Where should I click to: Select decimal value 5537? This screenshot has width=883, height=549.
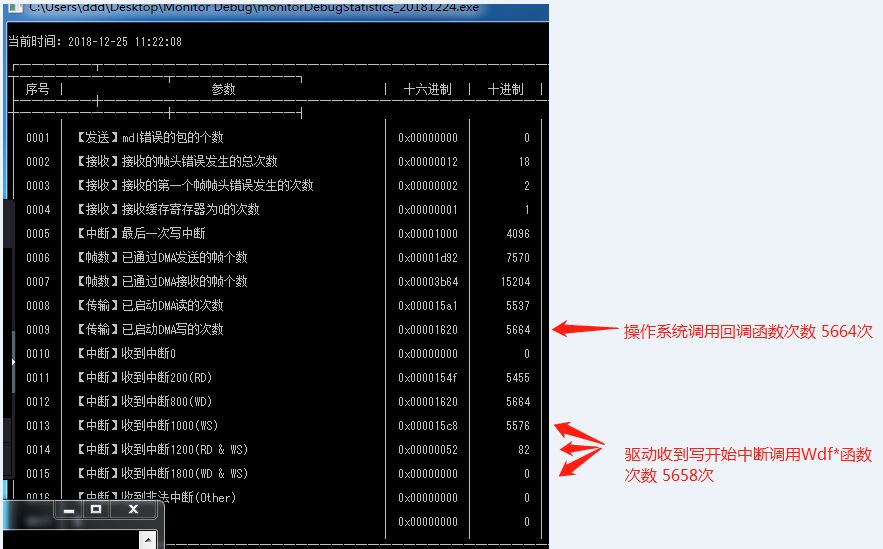[518, 306]
